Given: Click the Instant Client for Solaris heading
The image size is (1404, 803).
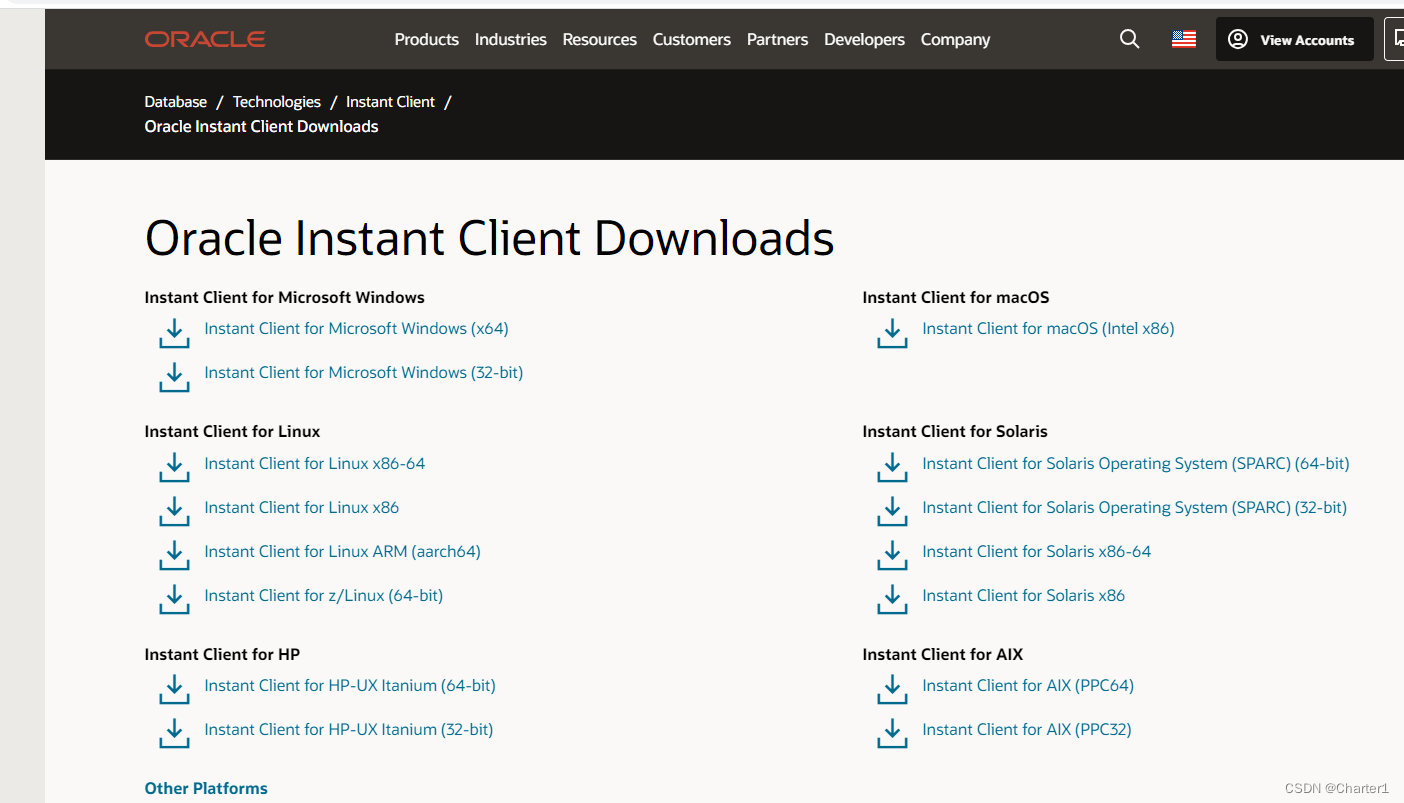Looking at the screenshot, I should click(x=955, y=431).
